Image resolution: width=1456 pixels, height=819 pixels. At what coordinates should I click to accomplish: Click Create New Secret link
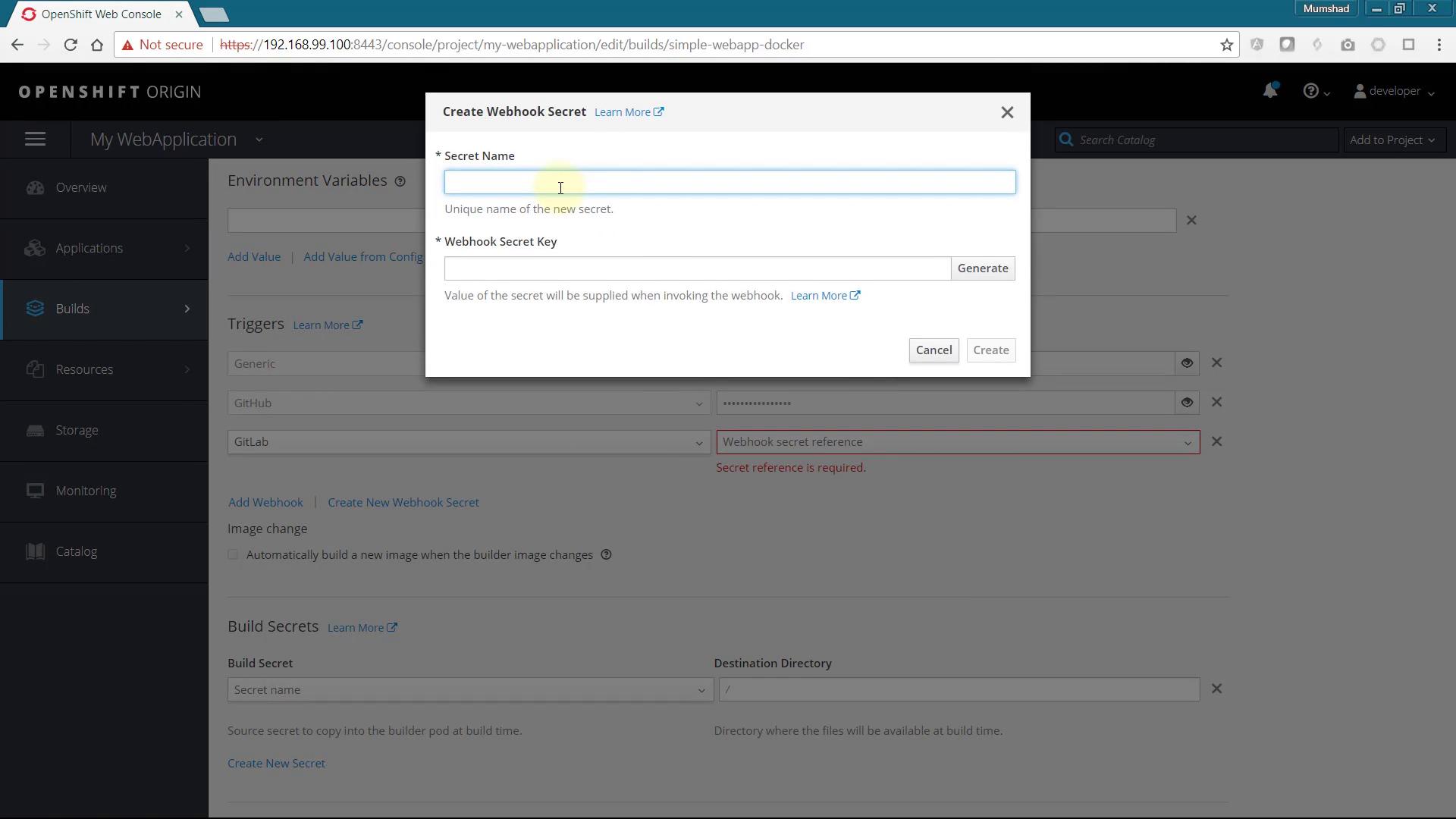point(276,764)
